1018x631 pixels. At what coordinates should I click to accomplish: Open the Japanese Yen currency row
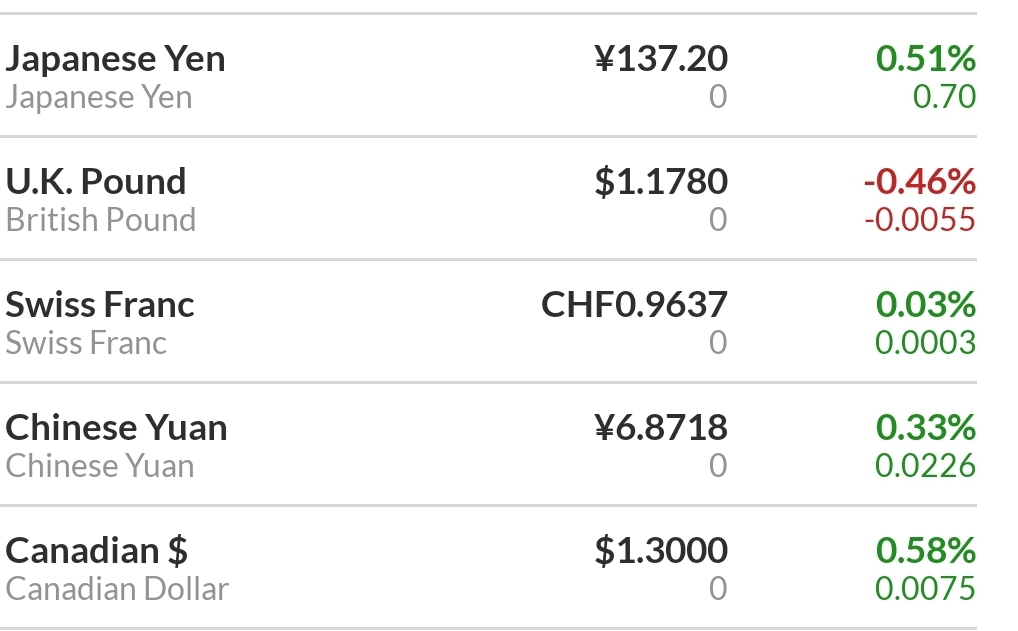[488, 75]
